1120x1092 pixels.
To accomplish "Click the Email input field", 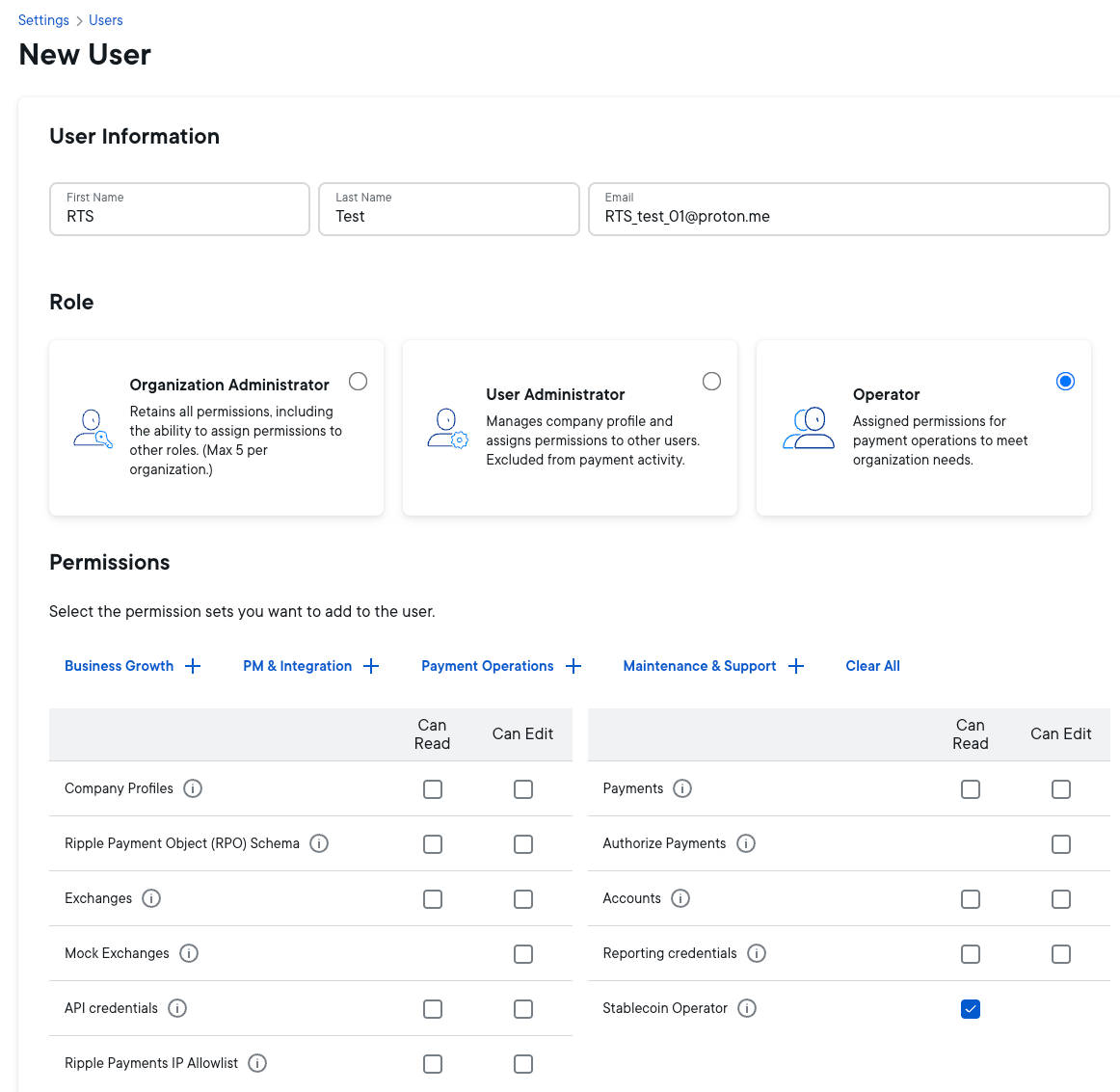I will pyautogui.click(x=848, y=216).
